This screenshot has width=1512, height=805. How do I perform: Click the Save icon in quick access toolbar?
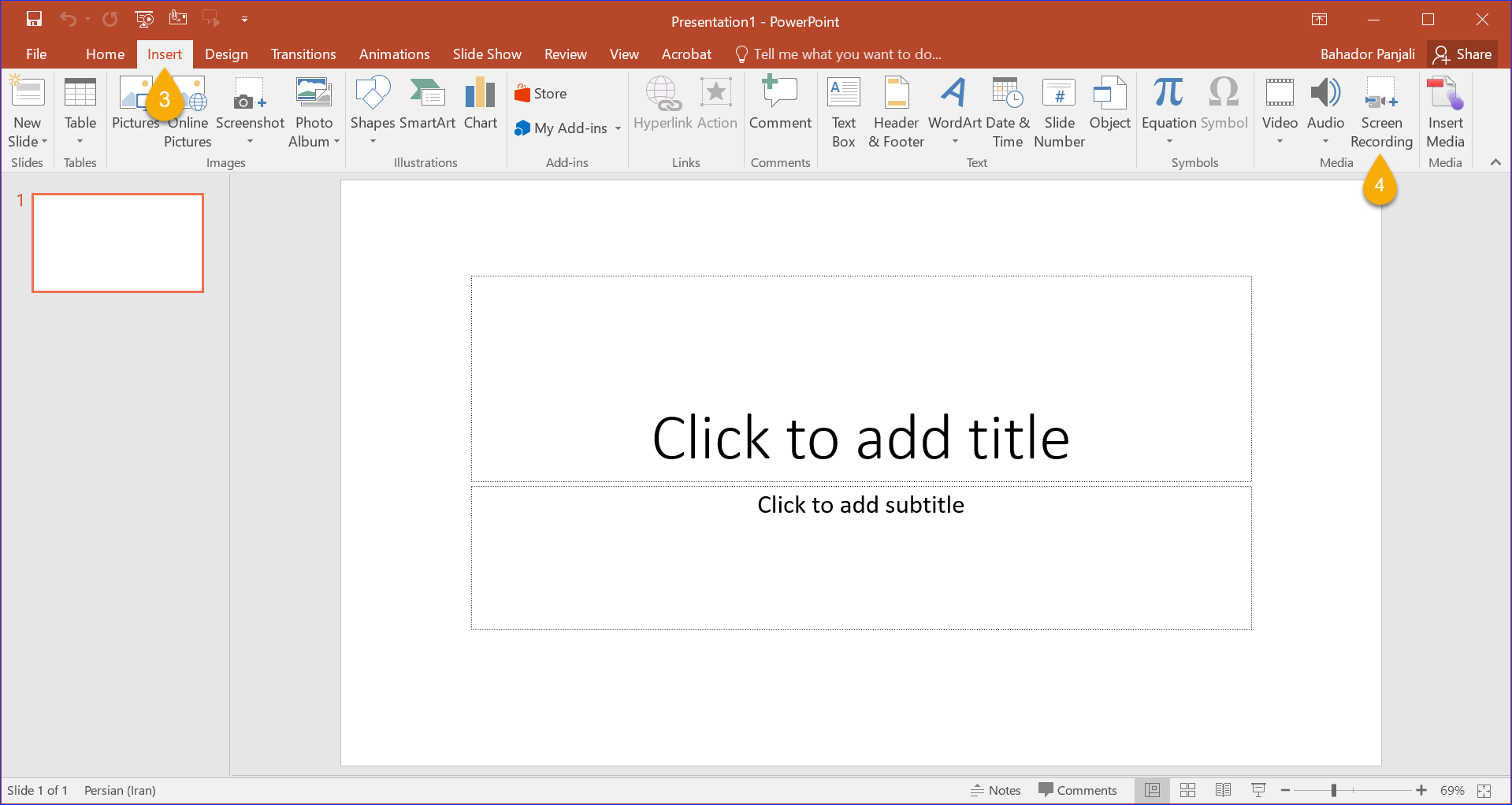pos(34,19)
